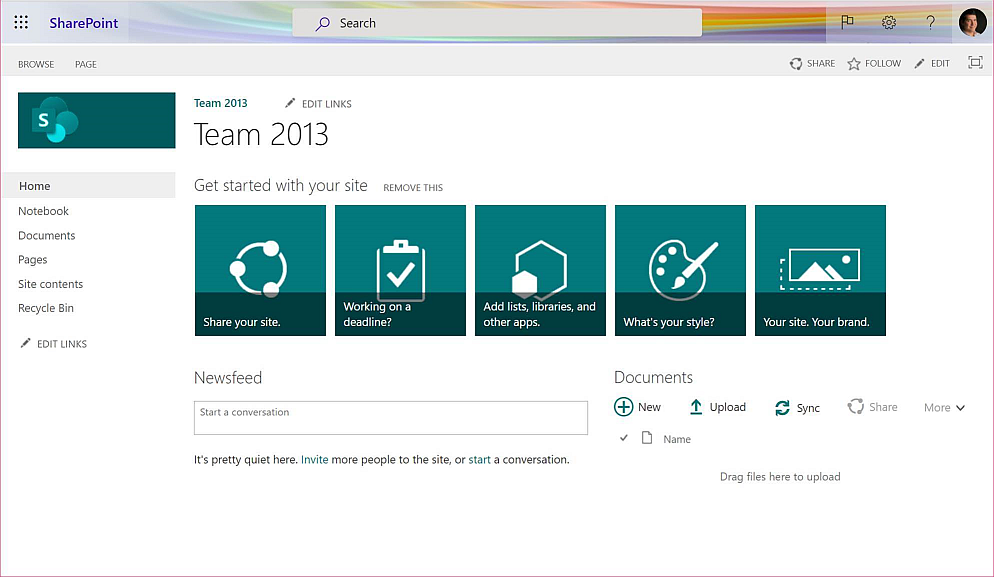This screenshot has width=994, height=577.
Task: Click the Get started with your site heading
Action: (281, 185)
